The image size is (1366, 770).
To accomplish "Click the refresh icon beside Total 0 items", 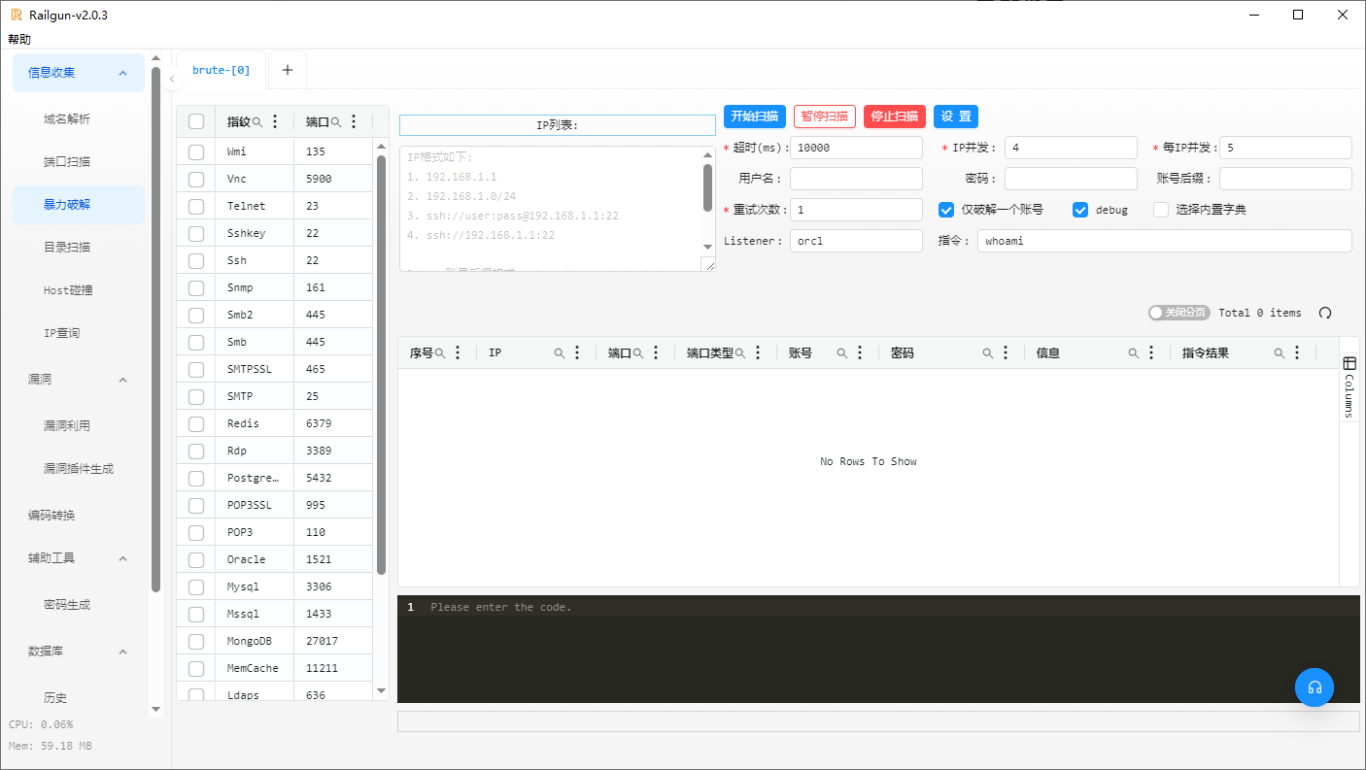I will coord(1325,313).
